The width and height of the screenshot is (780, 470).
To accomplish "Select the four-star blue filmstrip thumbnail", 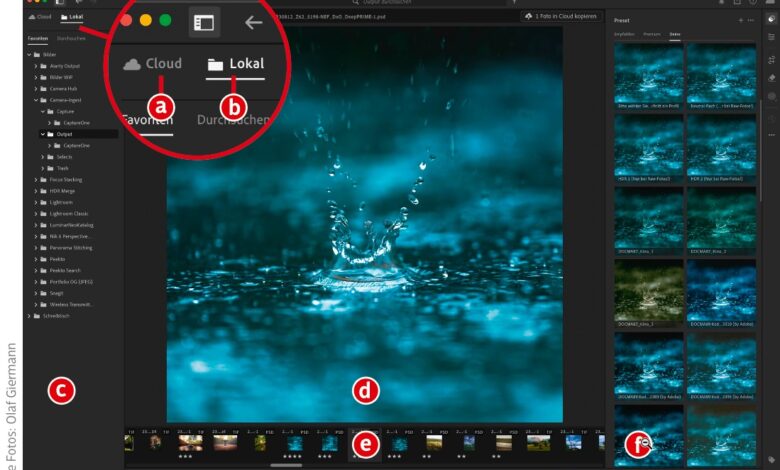I will (x=295, y=443).
